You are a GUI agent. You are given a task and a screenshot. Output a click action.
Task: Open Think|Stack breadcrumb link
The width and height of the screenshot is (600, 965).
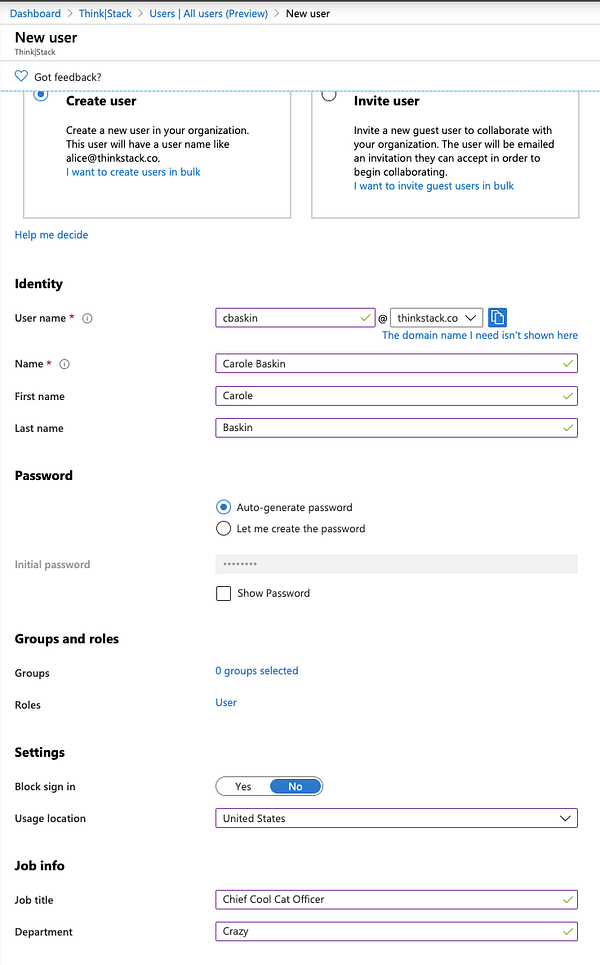pos(105,14)
